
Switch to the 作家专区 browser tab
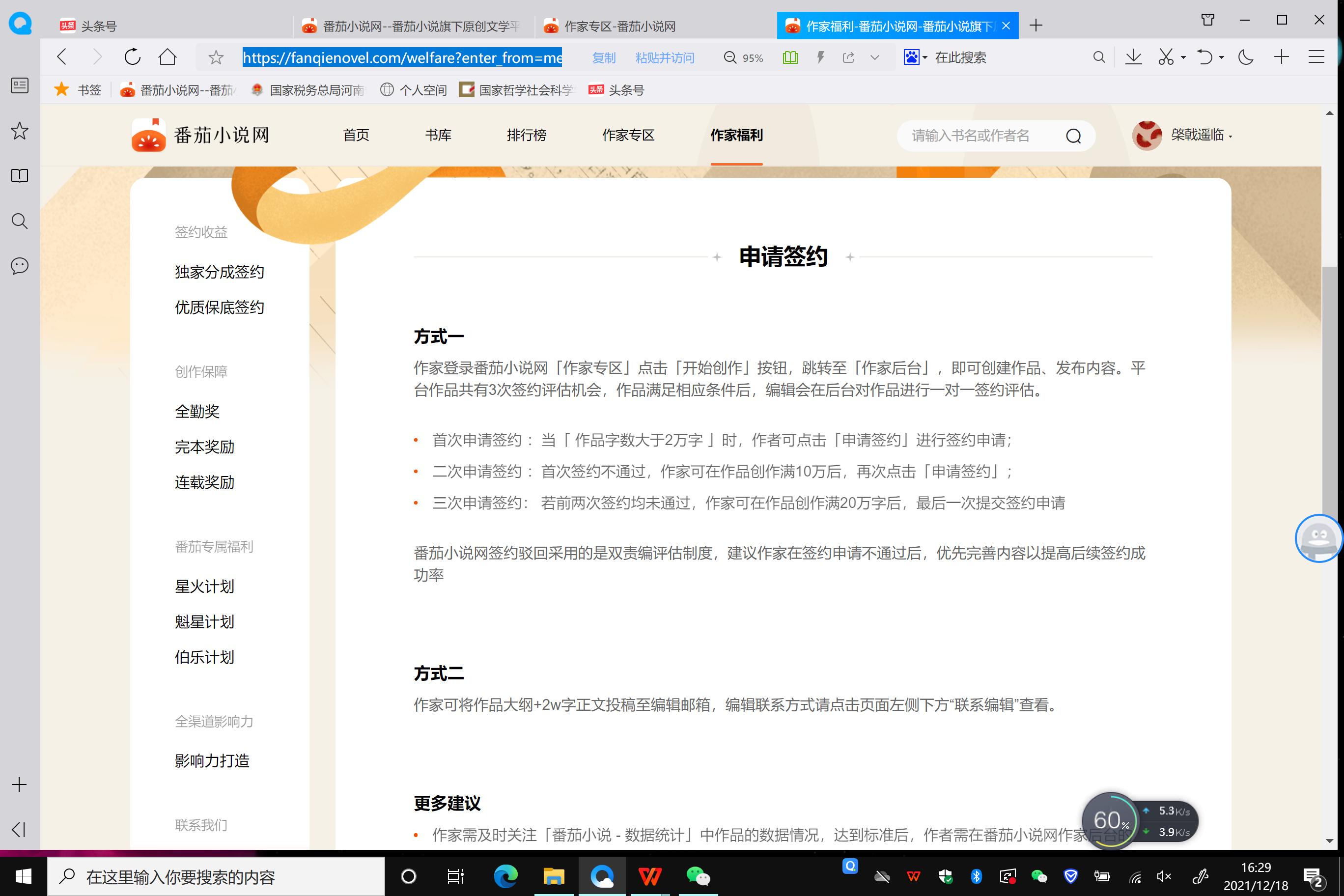tap(609, 26)
